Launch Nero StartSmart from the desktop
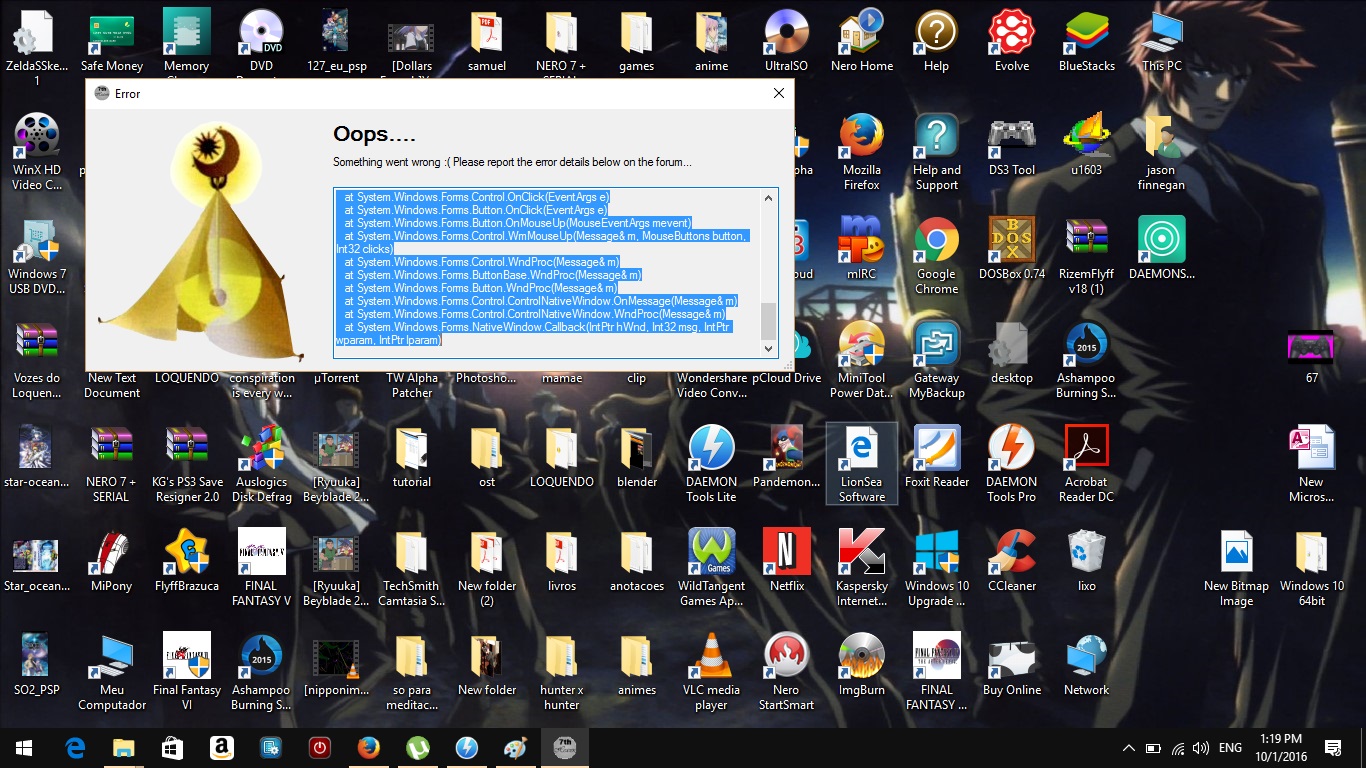Screen dimensions: 1366x768 [x=786, y=673]
